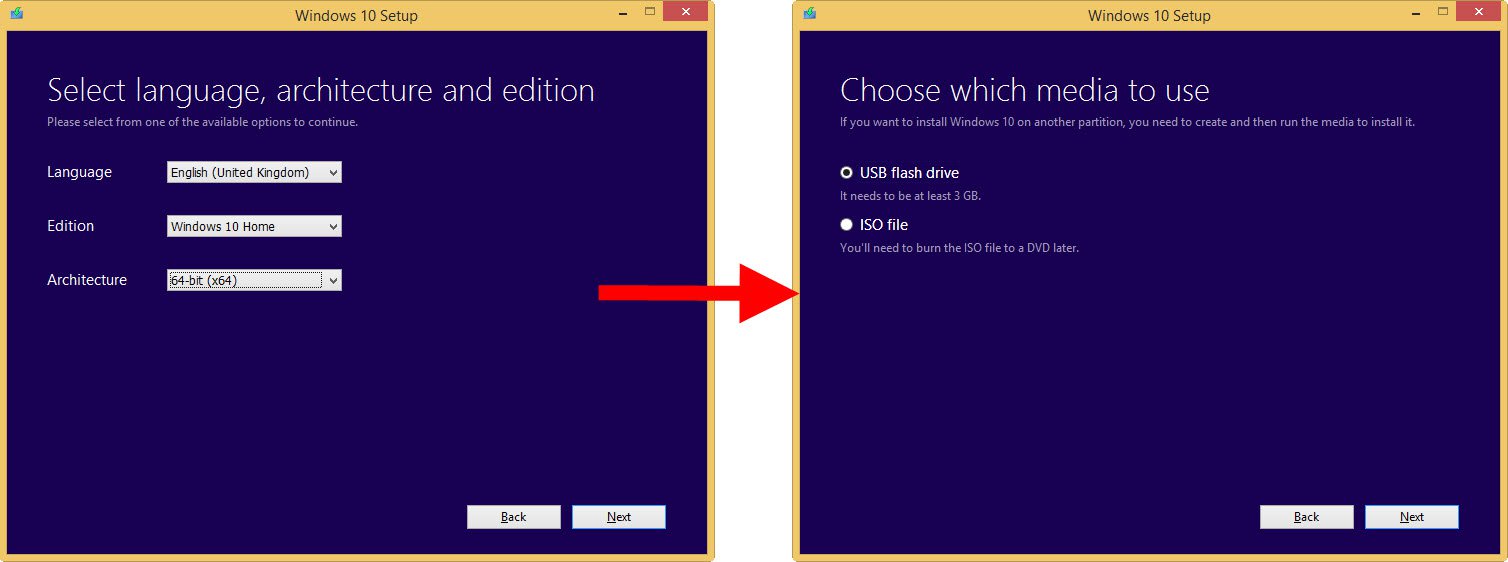Expand the Architecture dropdown showing 64-bit (x64)

tap(254, 280)
